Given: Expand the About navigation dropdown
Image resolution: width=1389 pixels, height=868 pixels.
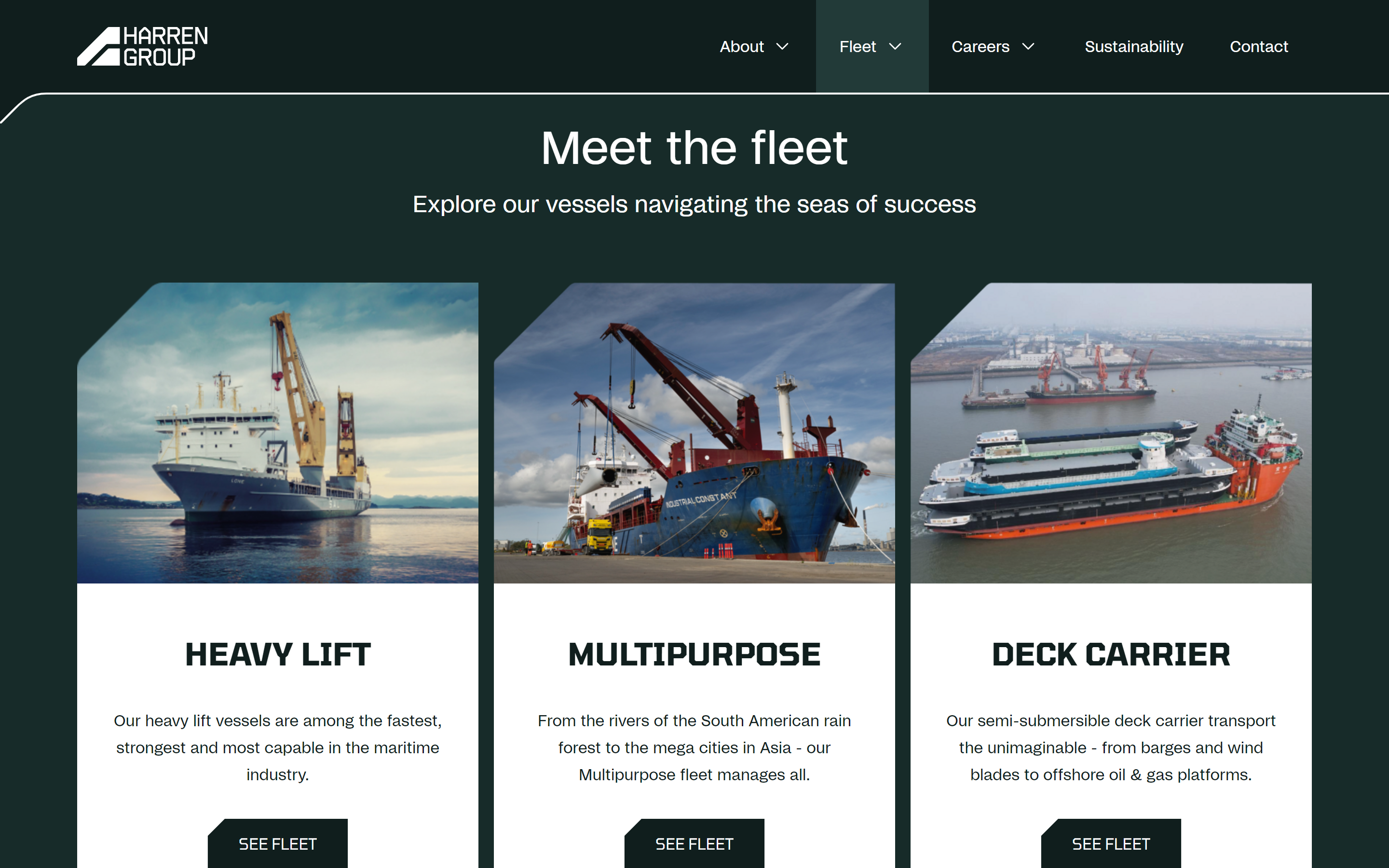Looking at the screenshot, I should [754, 46].
